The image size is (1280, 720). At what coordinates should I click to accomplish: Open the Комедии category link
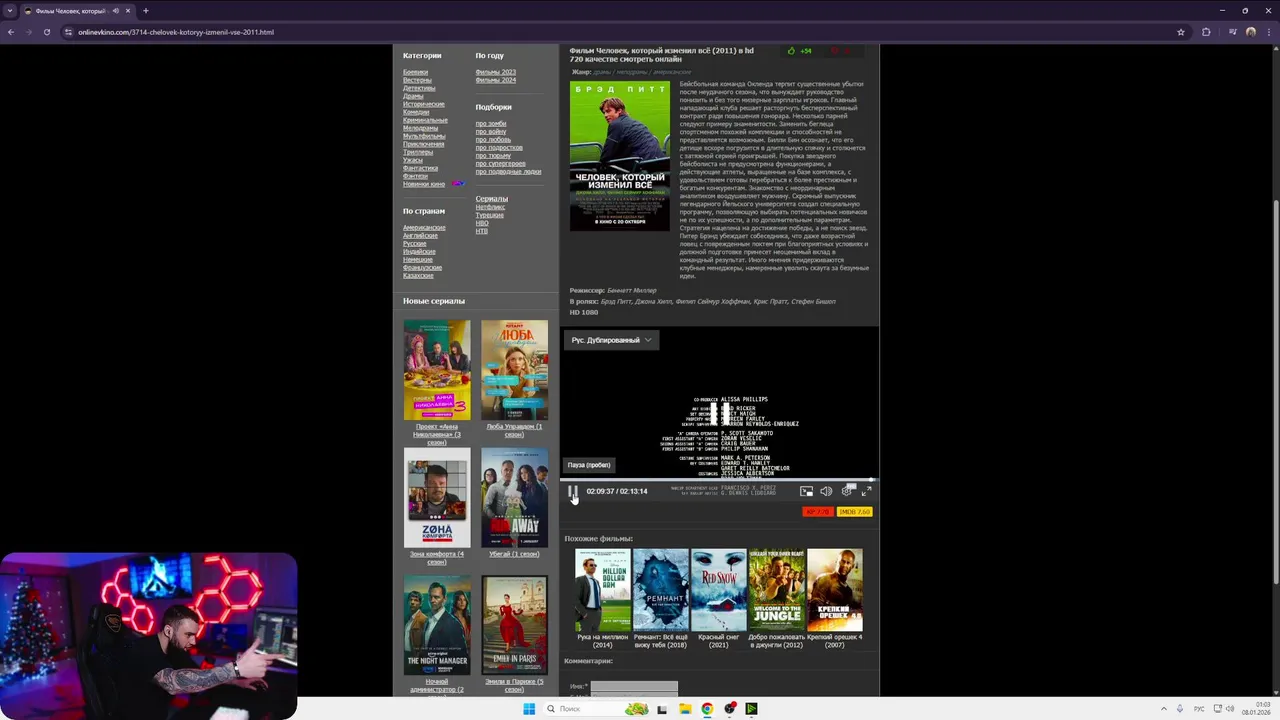click(416, 112)
